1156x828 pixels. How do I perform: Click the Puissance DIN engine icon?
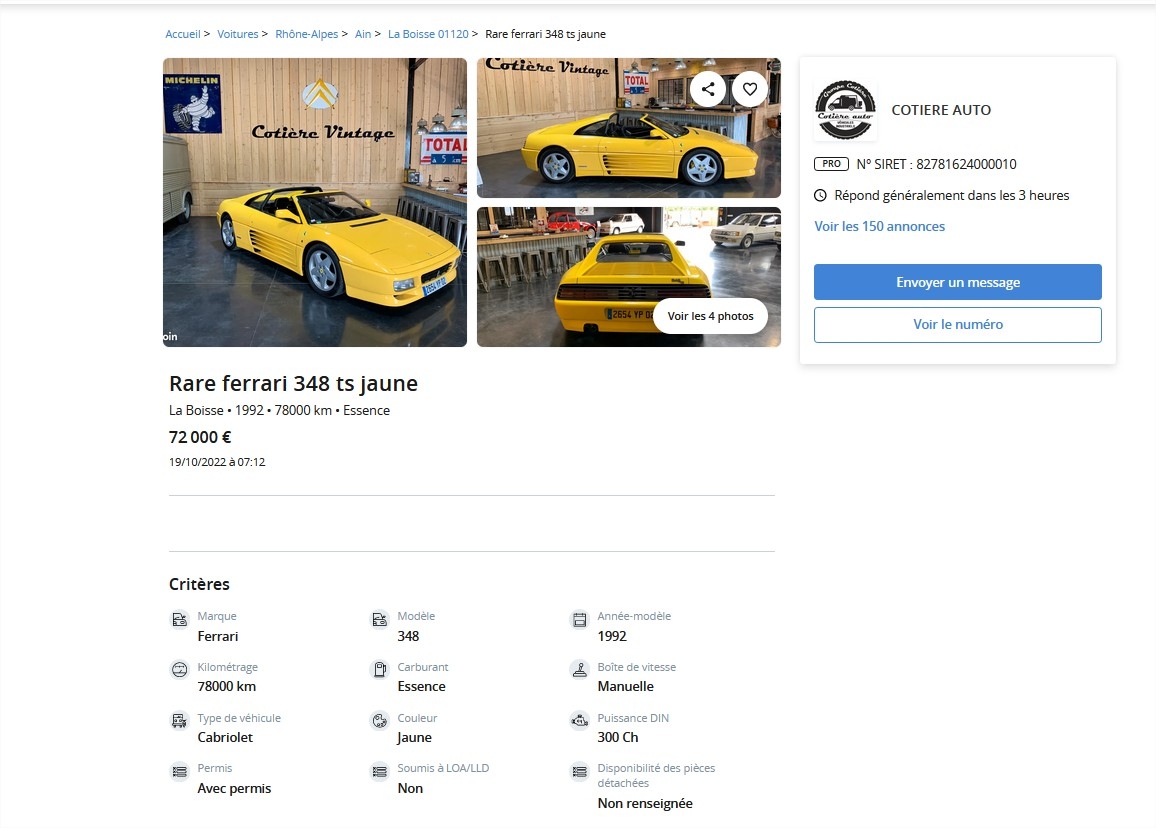[579, 720]
